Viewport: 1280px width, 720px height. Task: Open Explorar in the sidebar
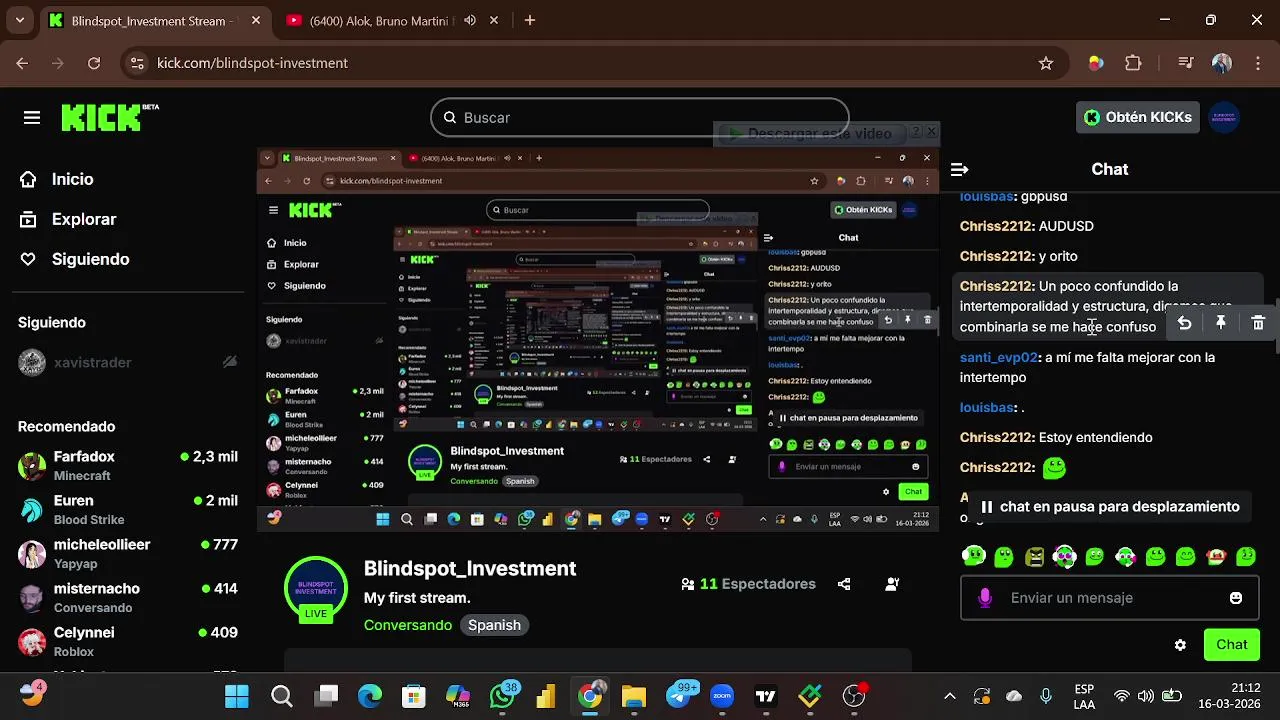(68, 219)
